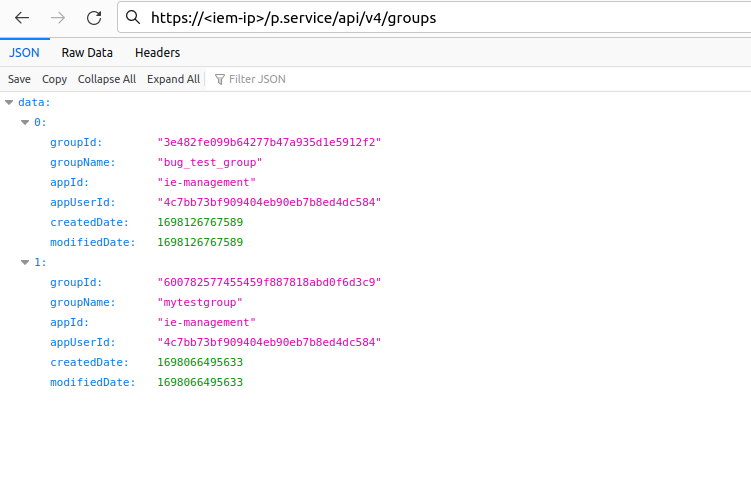
Task: Click the first groupId value string
Action: pos(269,142)
